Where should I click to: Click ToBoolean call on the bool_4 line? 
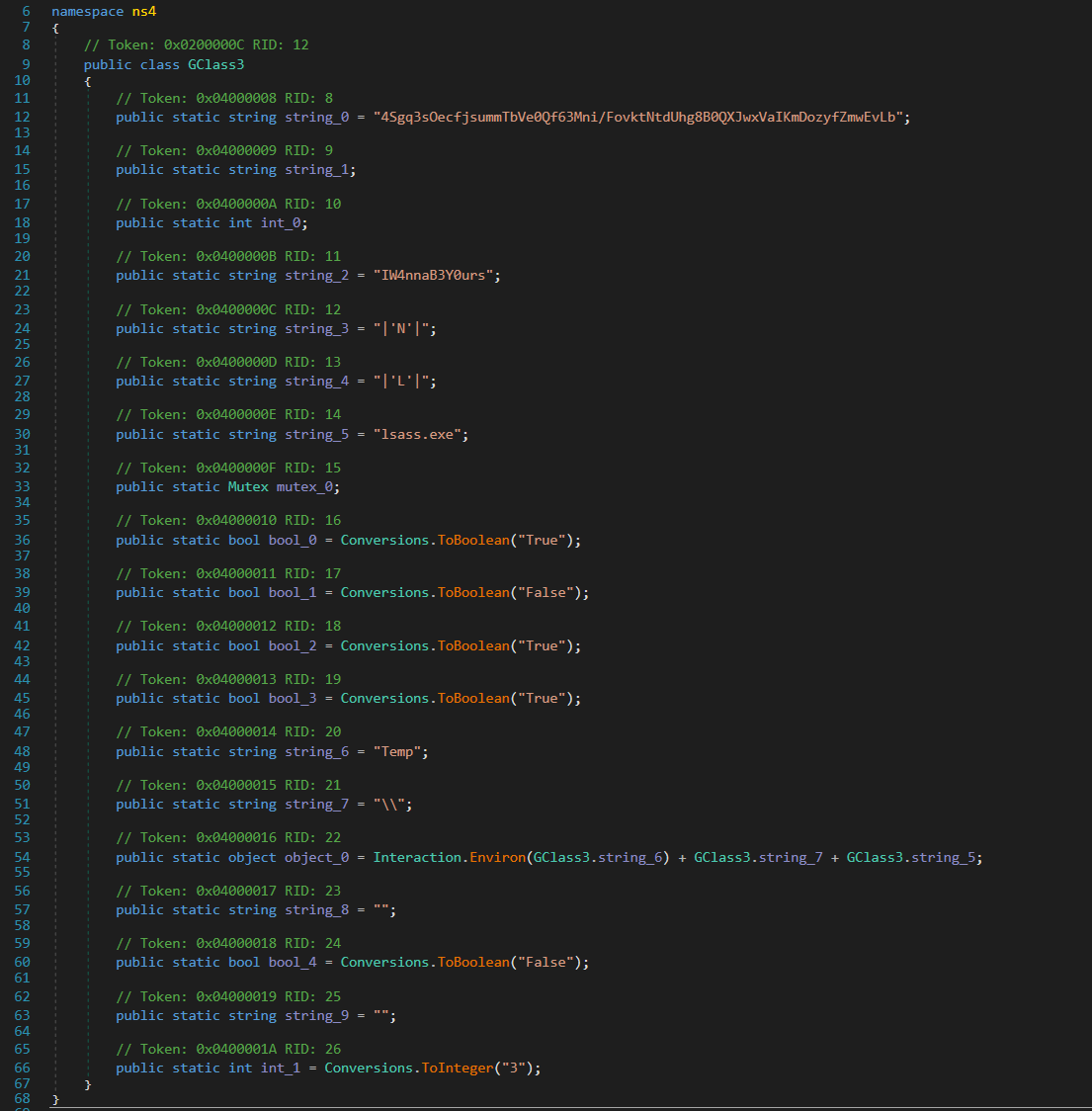(473, 962)
